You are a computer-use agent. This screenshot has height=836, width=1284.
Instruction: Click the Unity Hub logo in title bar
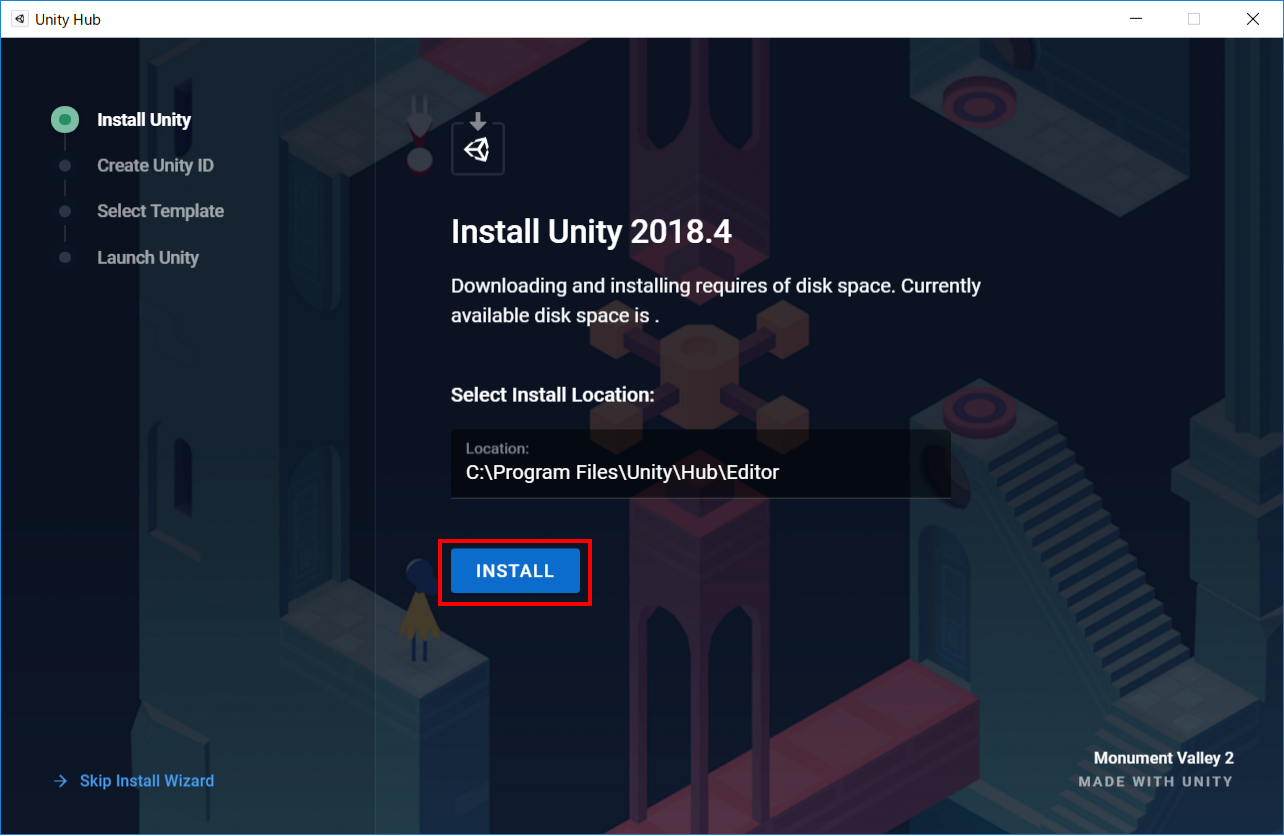point(20,19)
